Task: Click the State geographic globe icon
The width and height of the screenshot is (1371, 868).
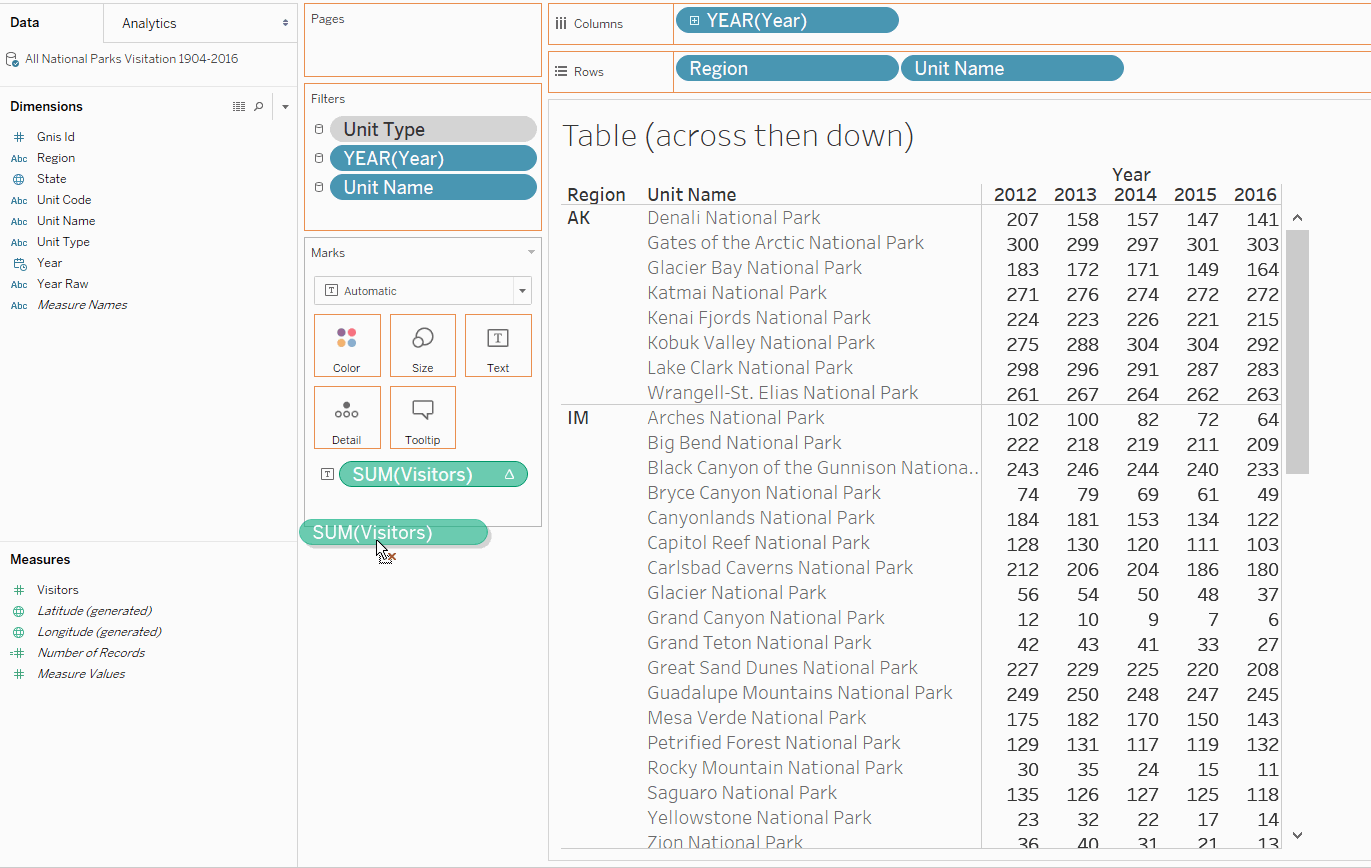Action: pyautogui.click(x=18, y=179)
